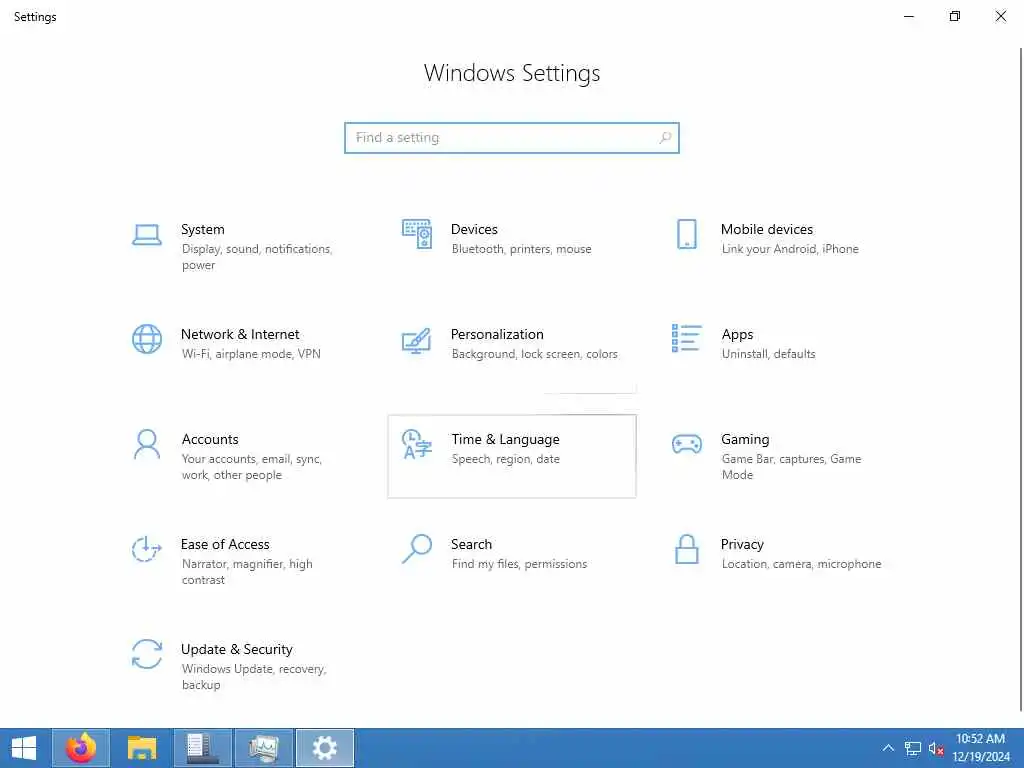The height and width of the screenshot is (768, 1024).
Task: Open the Privacy heading
Action: [742, 544]
